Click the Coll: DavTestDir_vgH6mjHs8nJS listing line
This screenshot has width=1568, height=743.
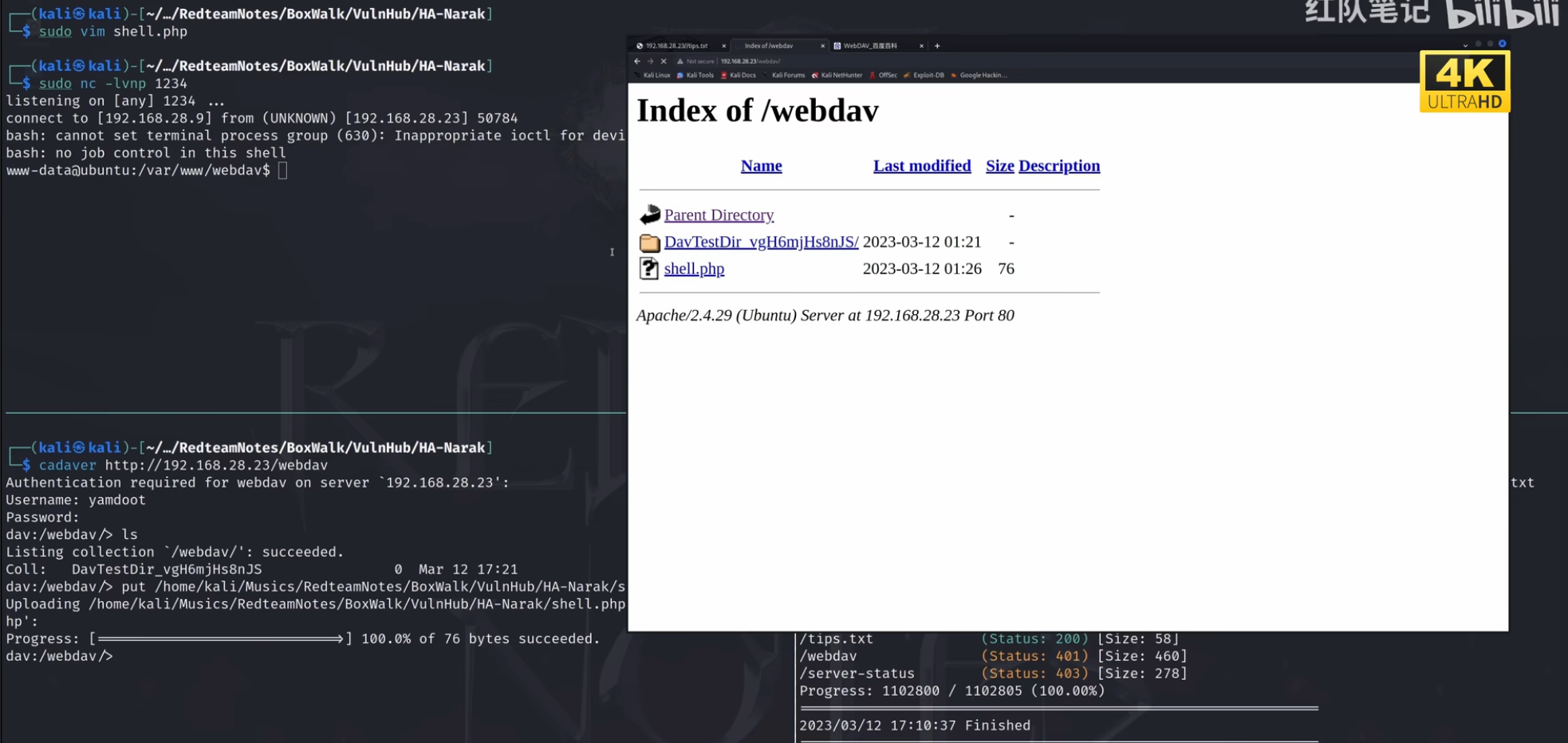[262, 570]
